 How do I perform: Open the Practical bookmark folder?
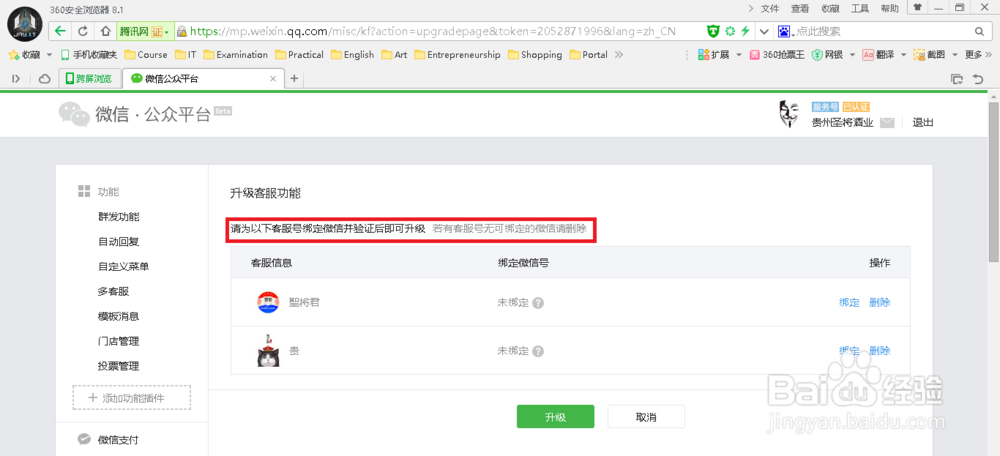pyautogui.click(x=300, y=55)
